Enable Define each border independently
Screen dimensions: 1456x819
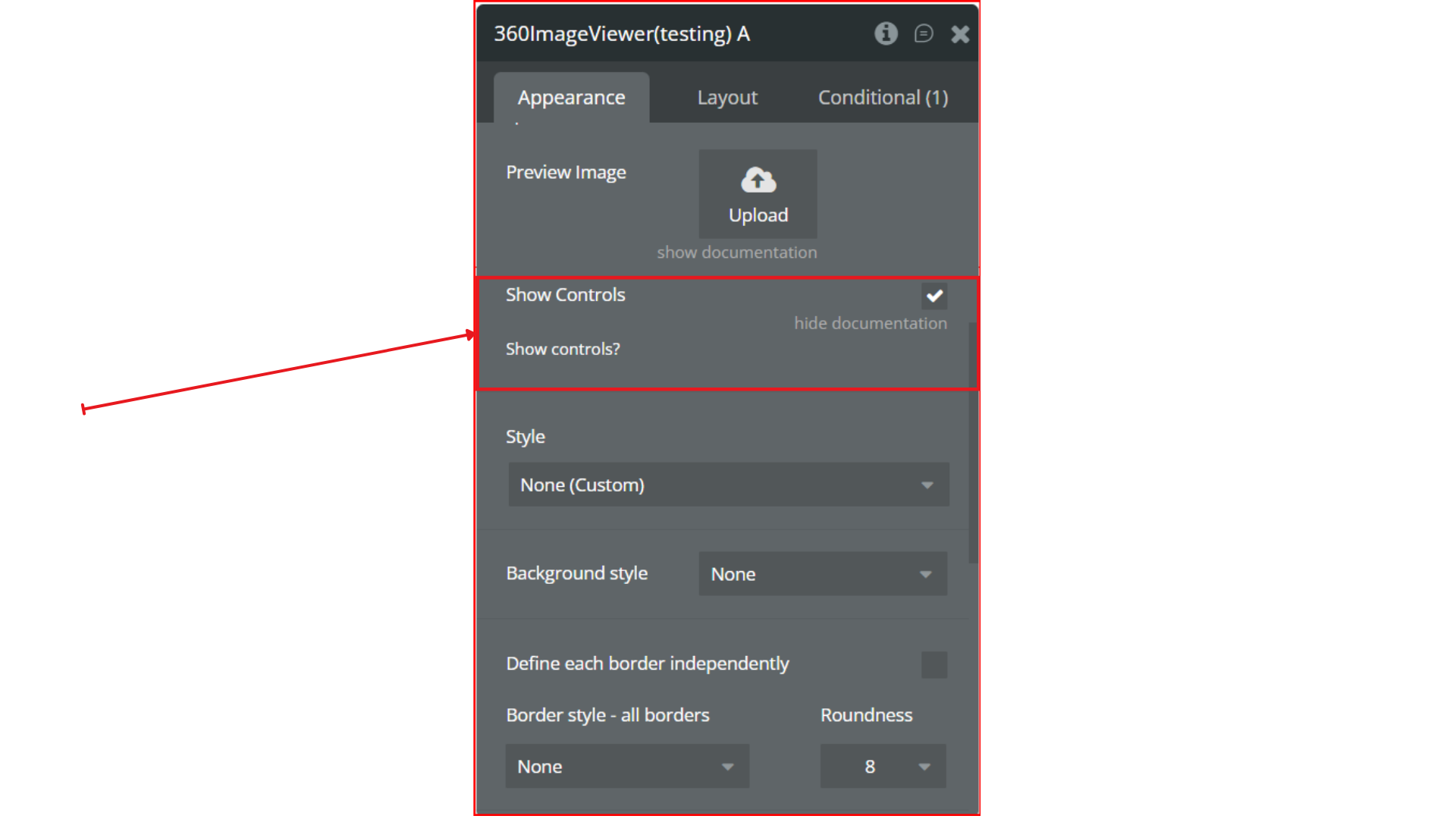point(934,665)
